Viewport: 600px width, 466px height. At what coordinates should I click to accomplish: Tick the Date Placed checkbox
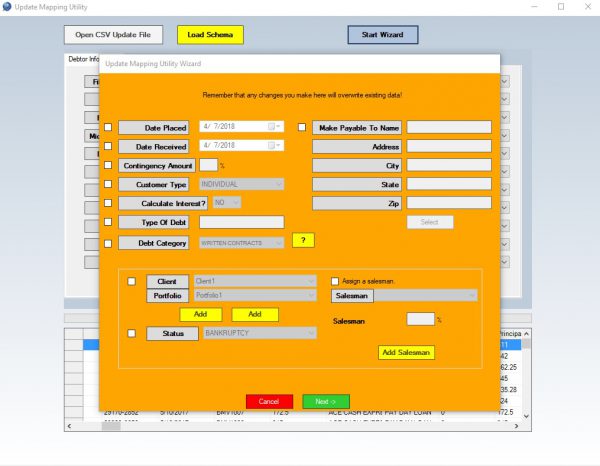click(x=108, y=127)
